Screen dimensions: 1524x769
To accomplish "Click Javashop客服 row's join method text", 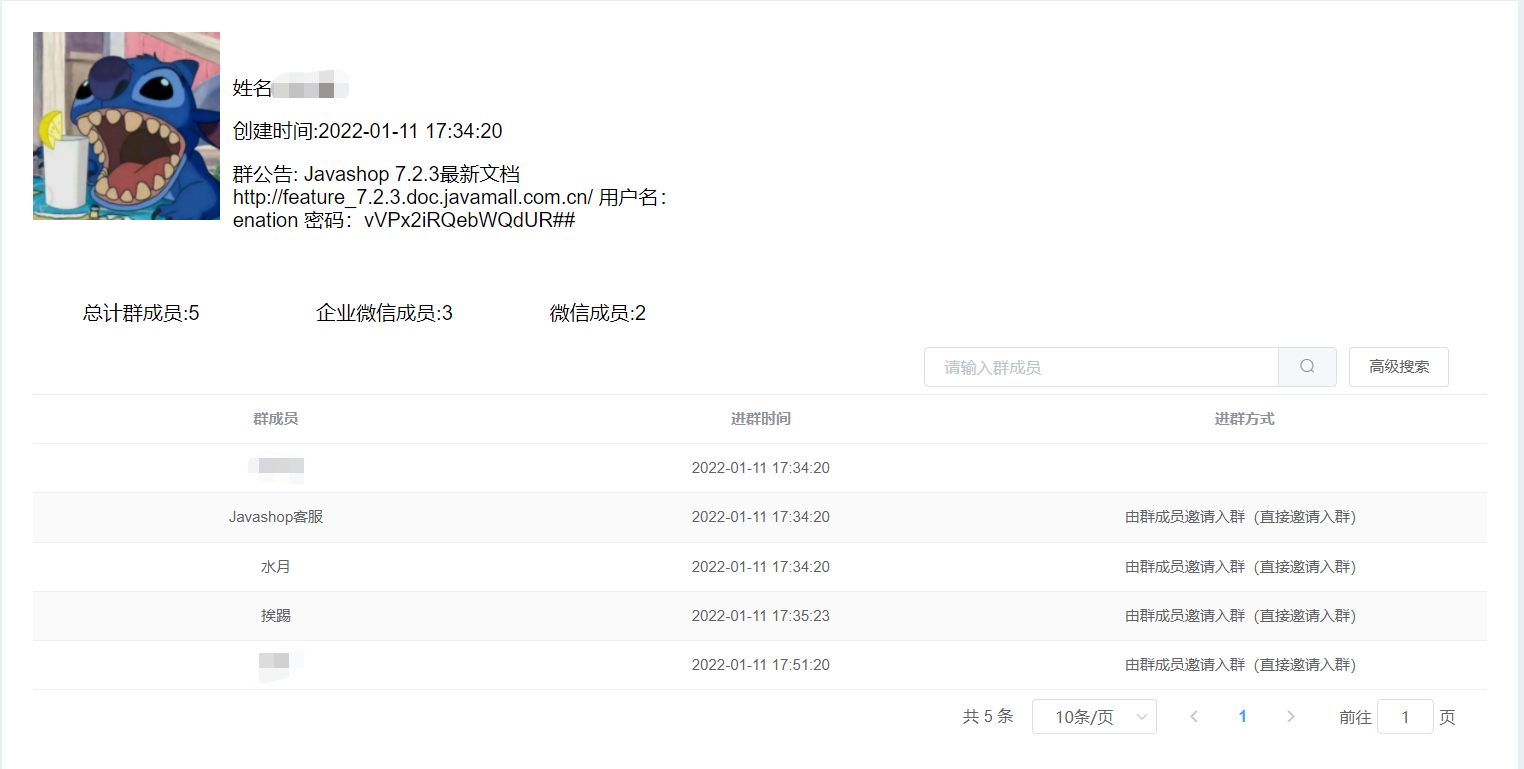I will coord(1241,517).
